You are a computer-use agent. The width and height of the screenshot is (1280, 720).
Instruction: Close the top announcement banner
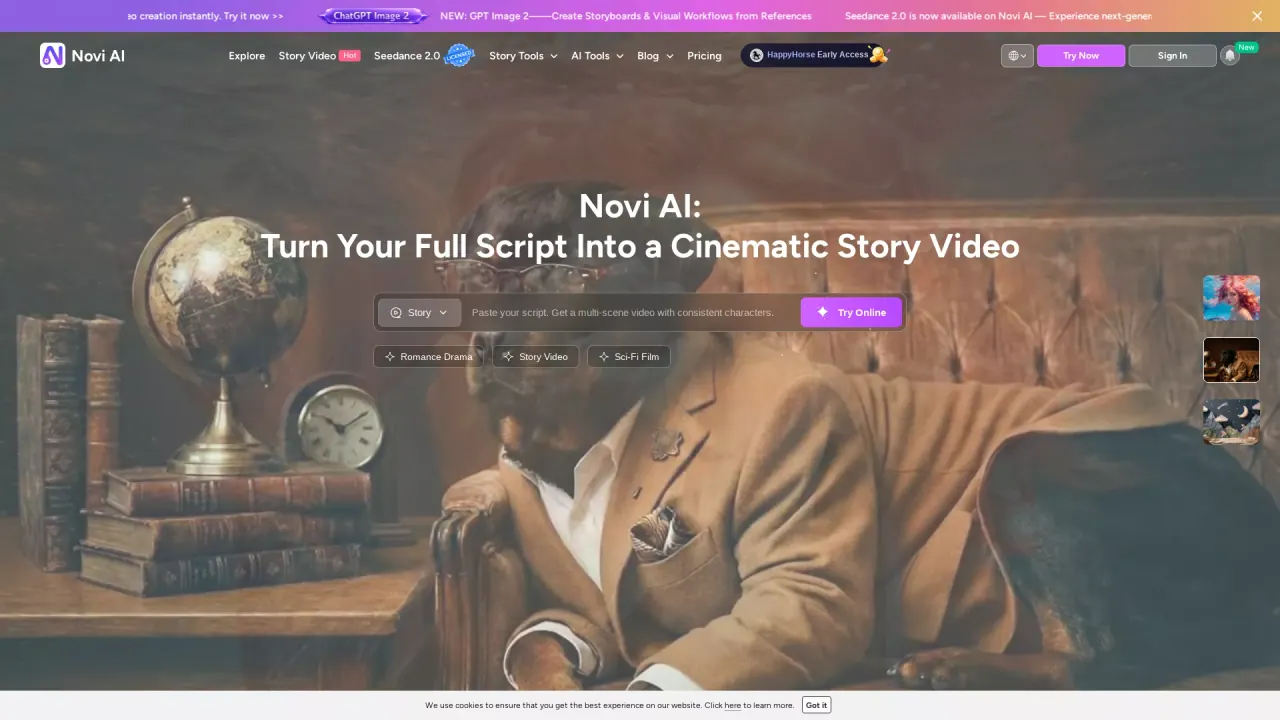click(x=1257, y=16)
